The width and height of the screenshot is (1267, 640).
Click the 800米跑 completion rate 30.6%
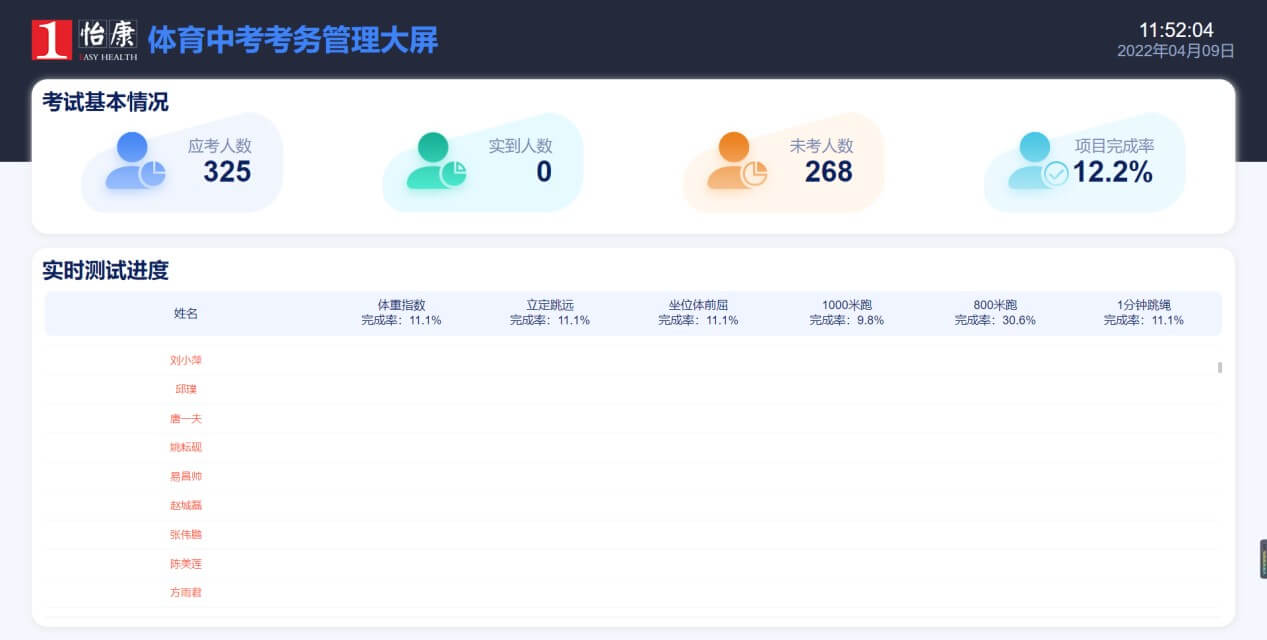995,320
